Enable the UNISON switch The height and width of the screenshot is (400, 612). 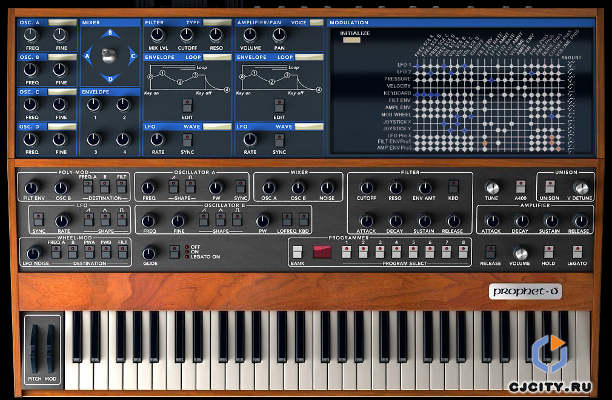pyautogui.click(x=550, y=187)
